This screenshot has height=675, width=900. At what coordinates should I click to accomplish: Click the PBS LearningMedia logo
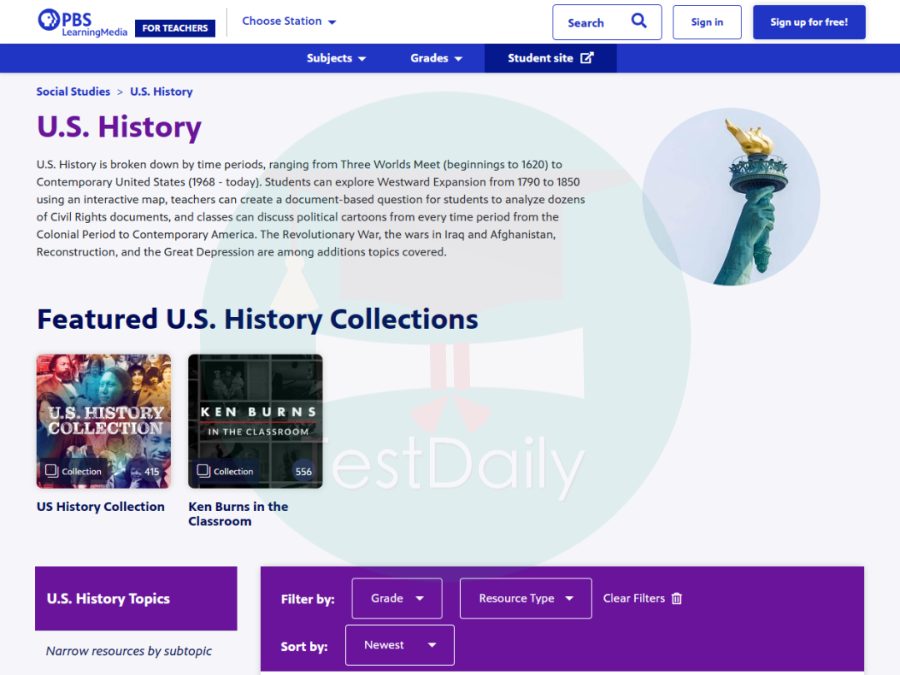point(82,22)
